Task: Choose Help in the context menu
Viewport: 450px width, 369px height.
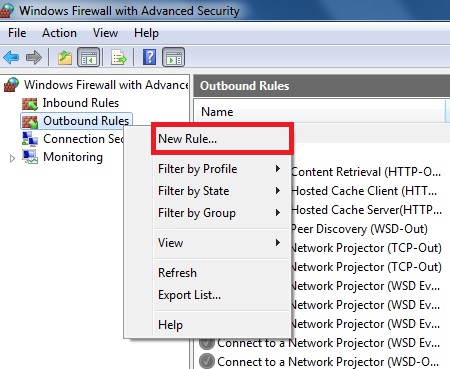Action: pos(222,325)
